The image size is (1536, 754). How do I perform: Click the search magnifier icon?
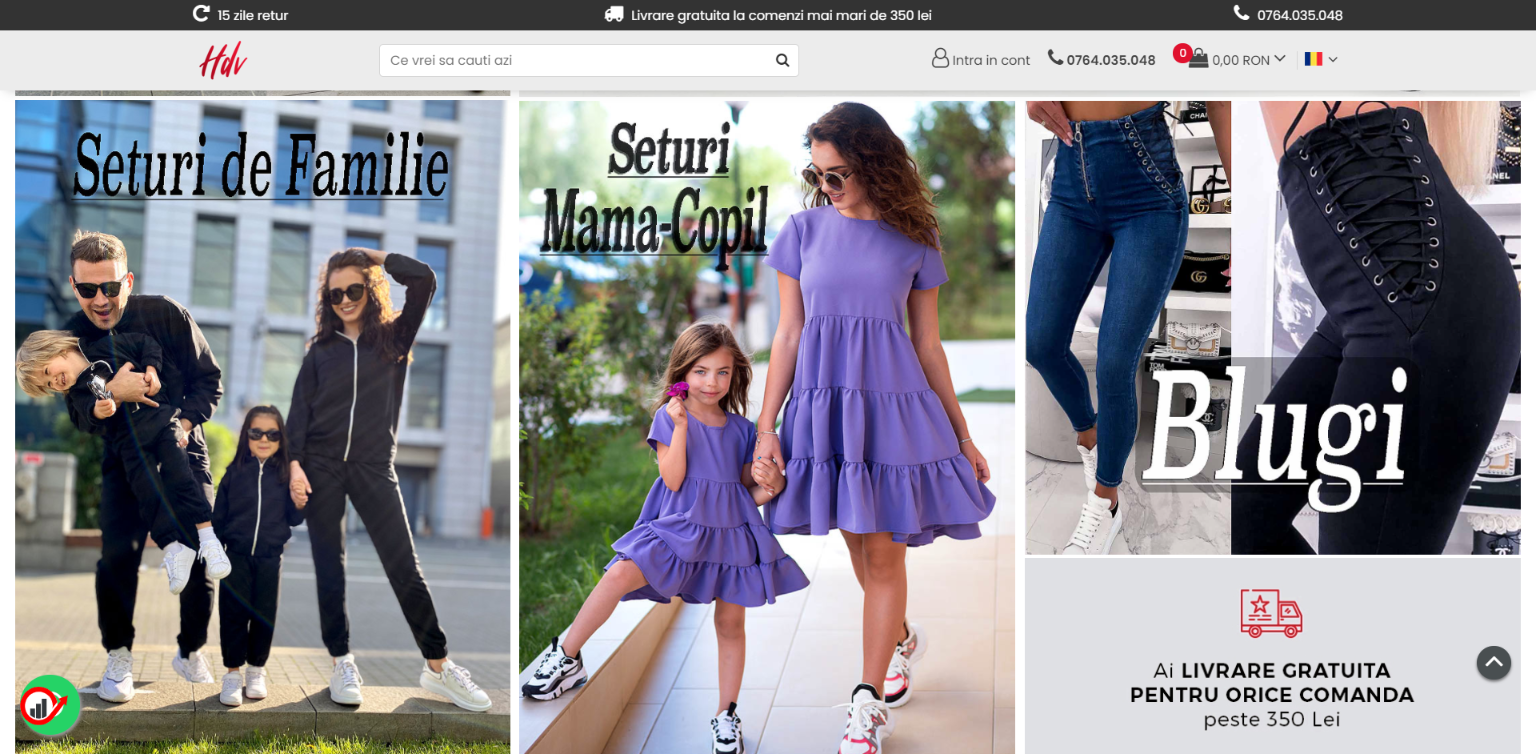[x=782, y=60]
